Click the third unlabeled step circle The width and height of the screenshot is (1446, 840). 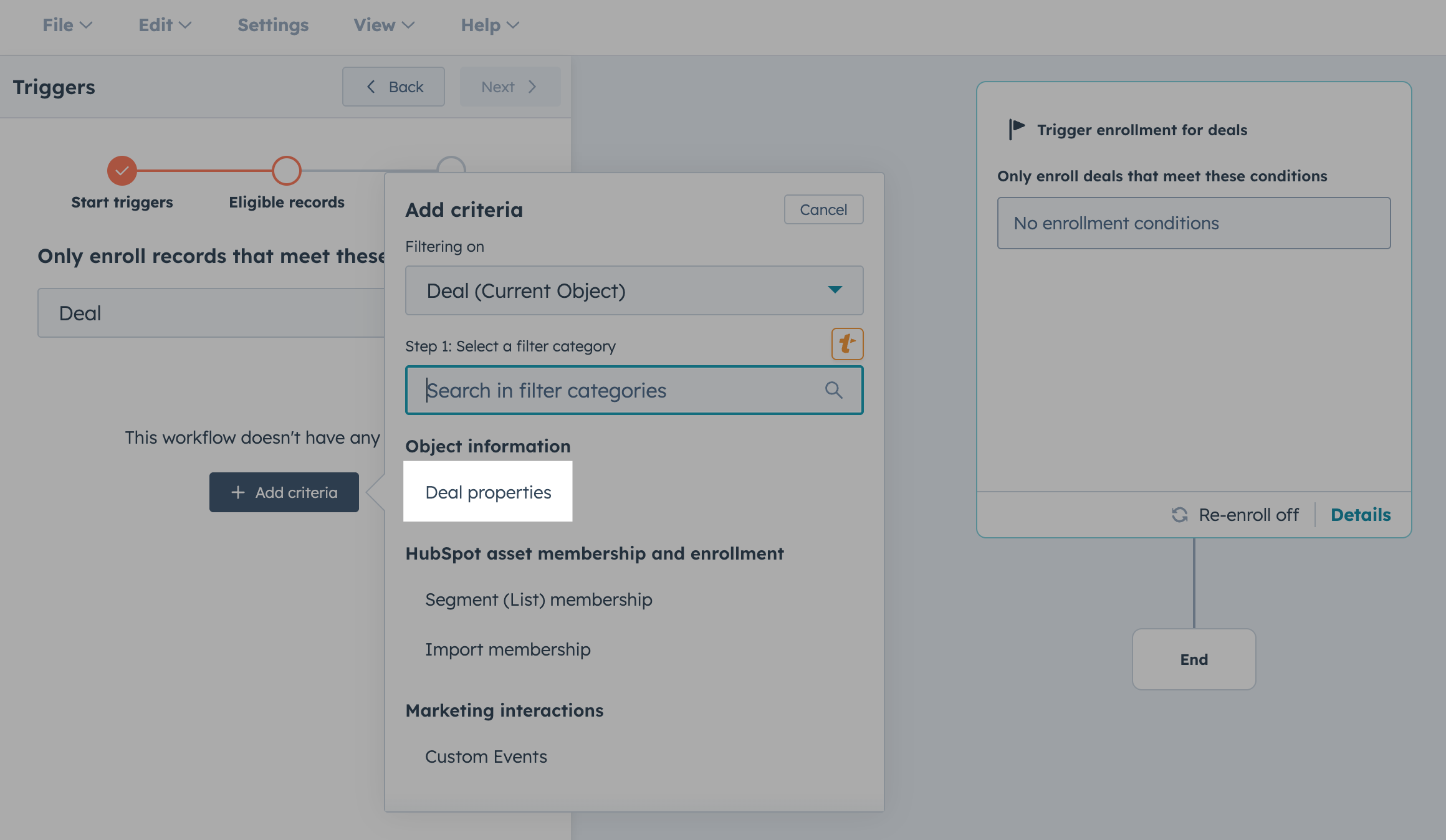(x=451, y=165)
